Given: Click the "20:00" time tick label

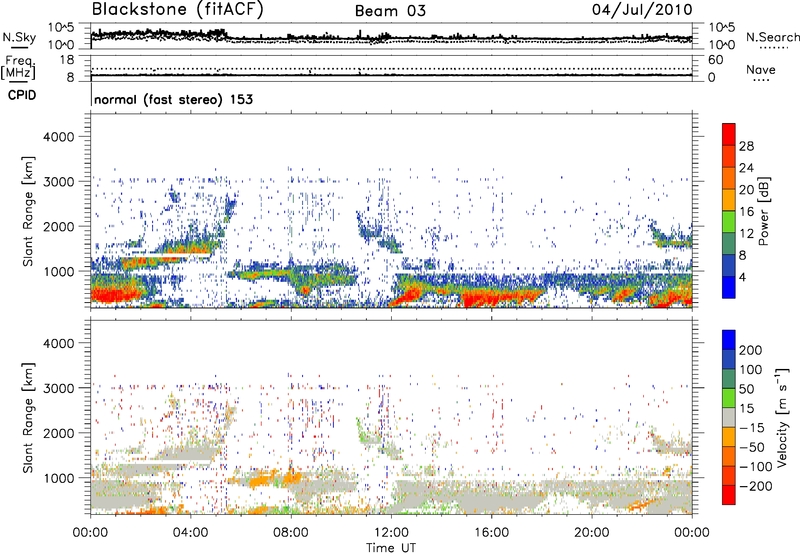Looking at the screenshot, I should [x=591, y=533].
